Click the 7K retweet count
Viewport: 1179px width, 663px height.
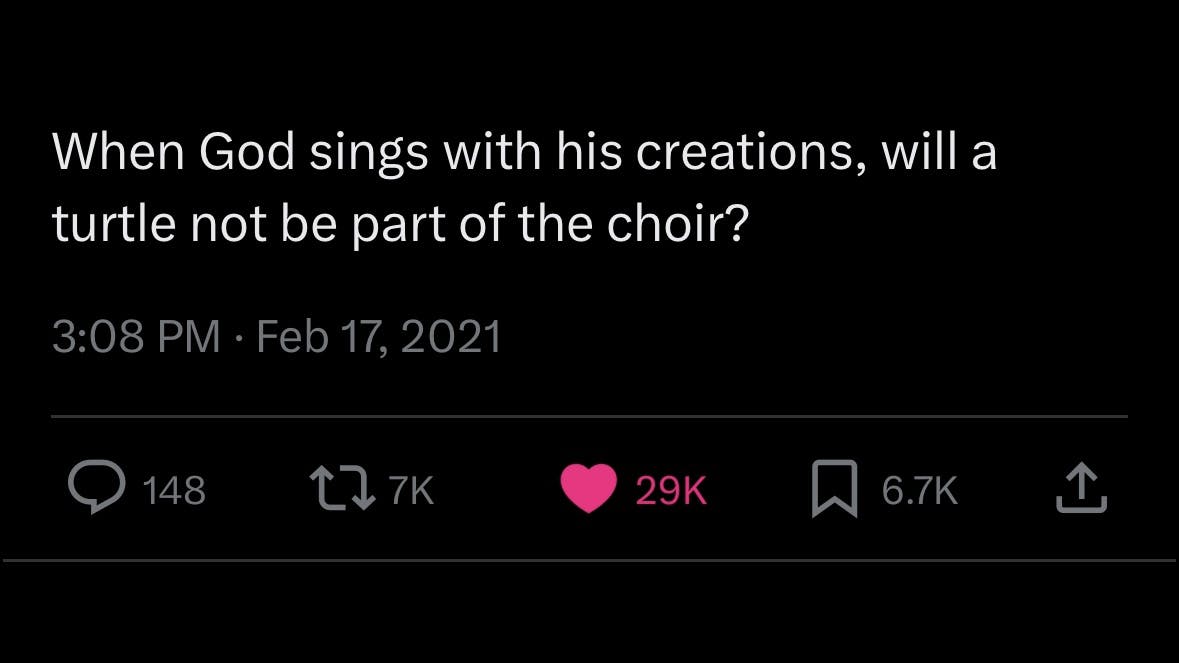(410, 491)
